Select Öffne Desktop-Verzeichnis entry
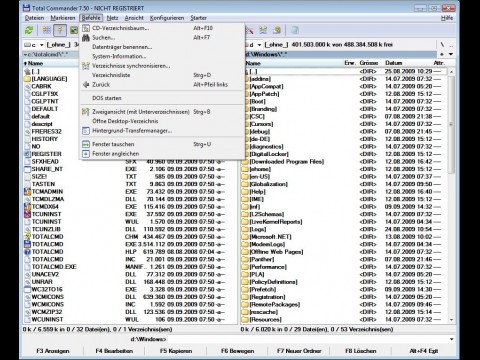 point(162,121)
